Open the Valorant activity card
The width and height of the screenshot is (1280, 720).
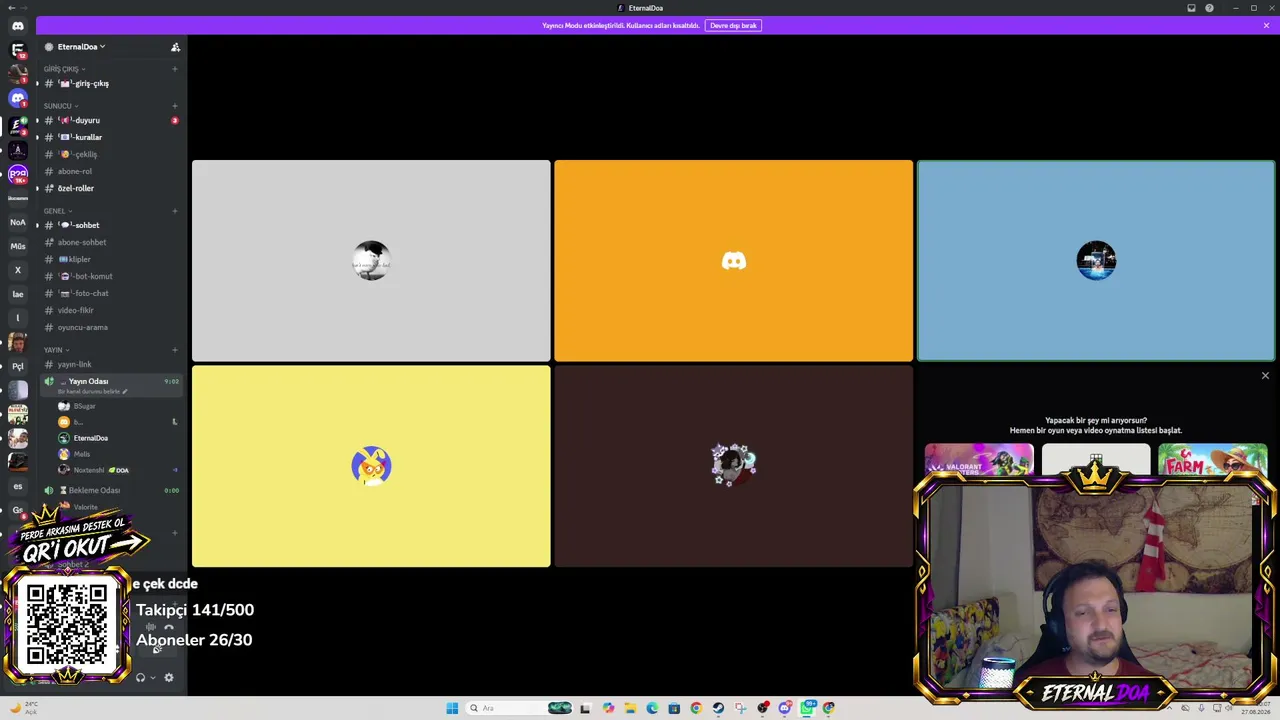[979, 460]
